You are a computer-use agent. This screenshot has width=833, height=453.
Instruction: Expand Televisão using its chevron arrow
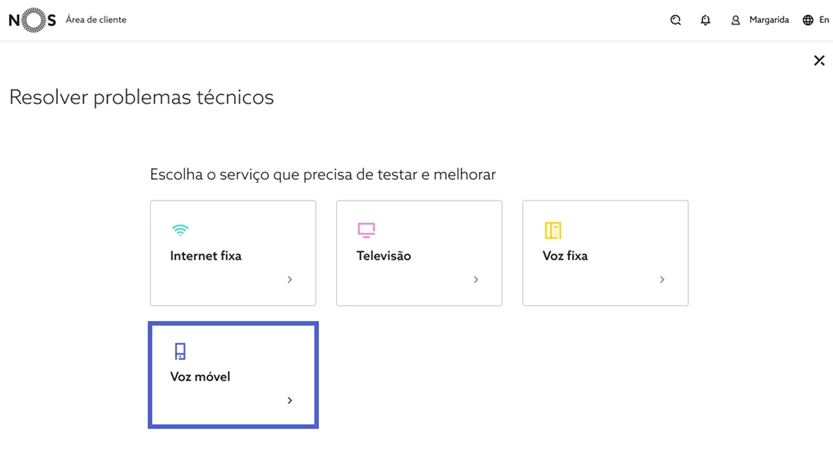[x=476, y=280]
